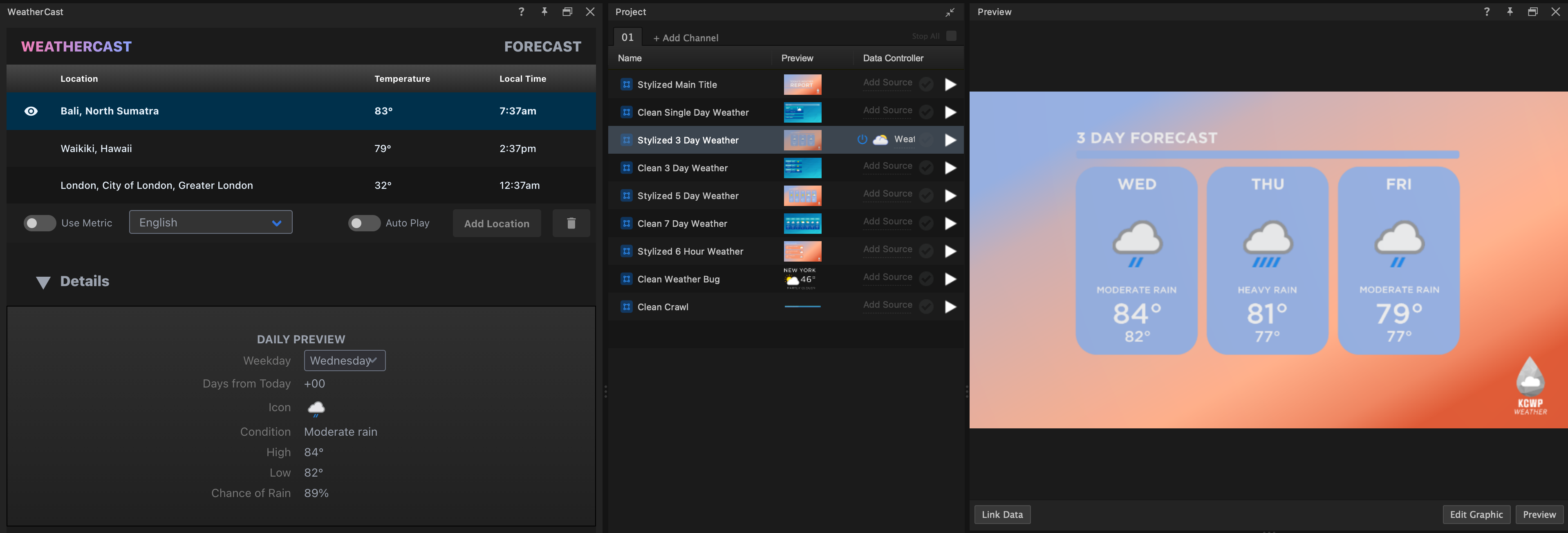Open the Weekday dropdown showing Wednesday

tap(345, 360)
